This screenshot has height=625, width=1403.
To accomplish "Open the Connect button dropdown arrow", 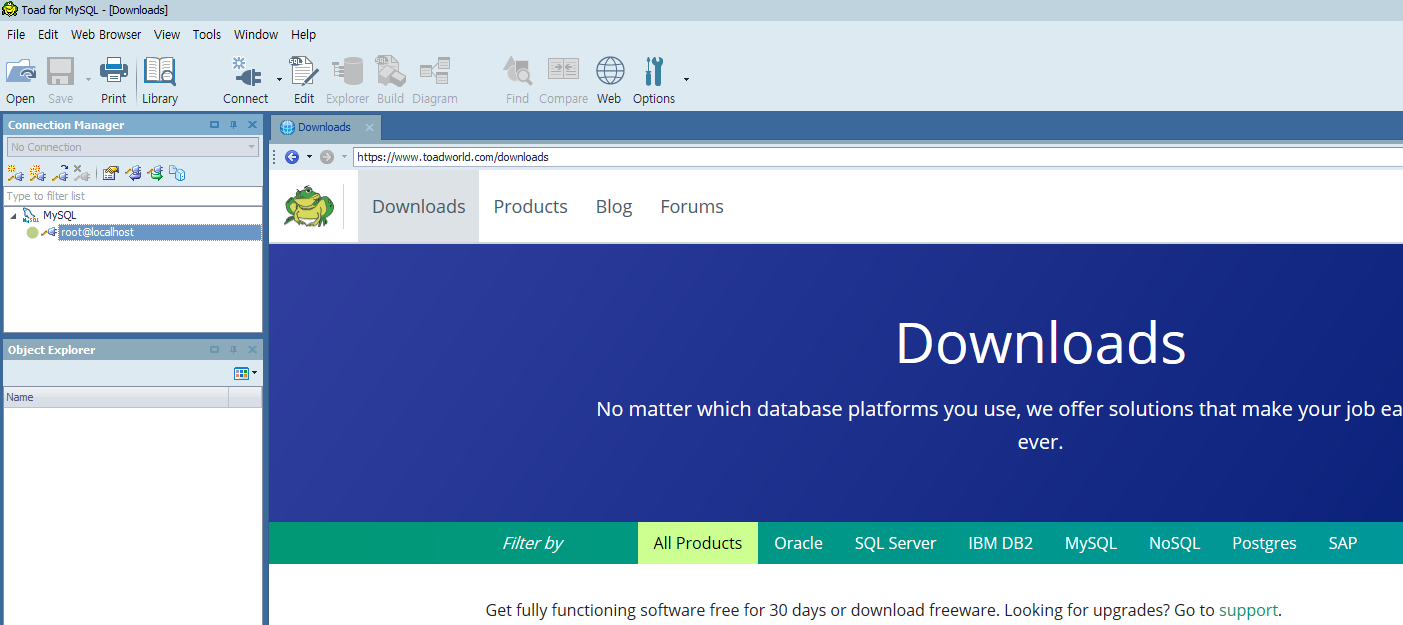I will pos(279,78).
